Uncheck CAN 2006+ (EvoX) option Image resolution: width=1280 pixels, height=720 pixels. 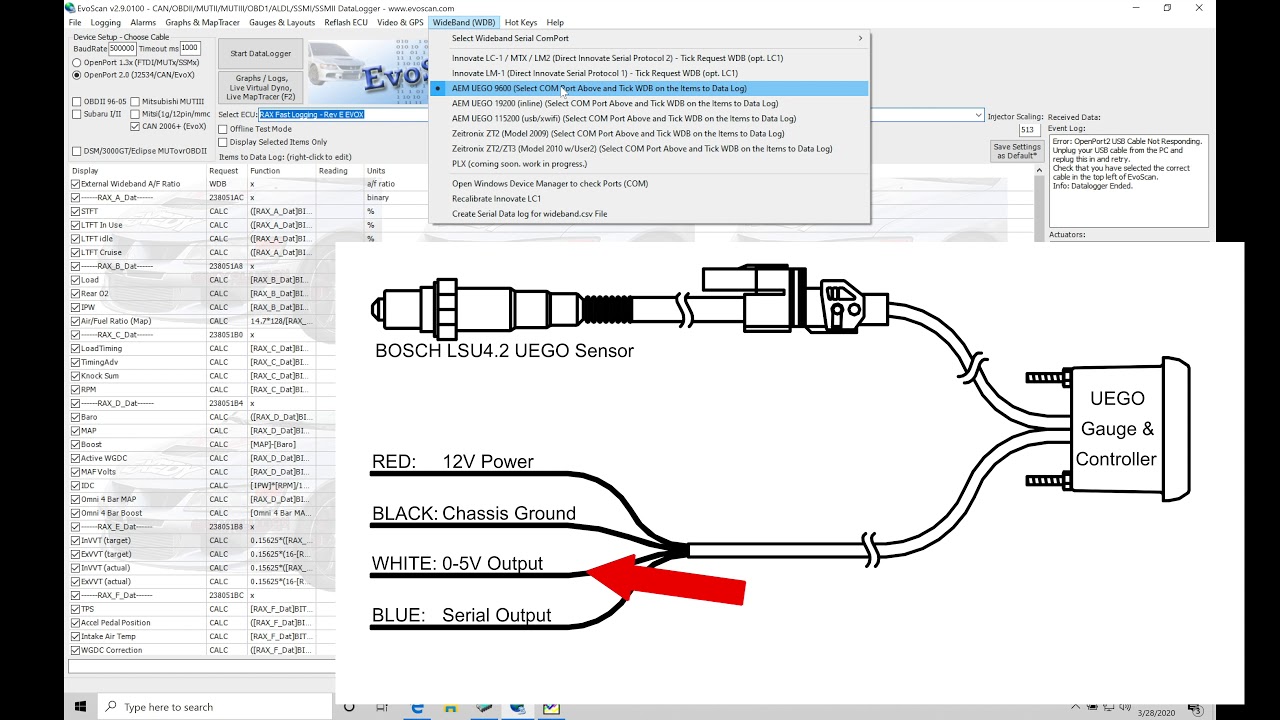(135, 127)
